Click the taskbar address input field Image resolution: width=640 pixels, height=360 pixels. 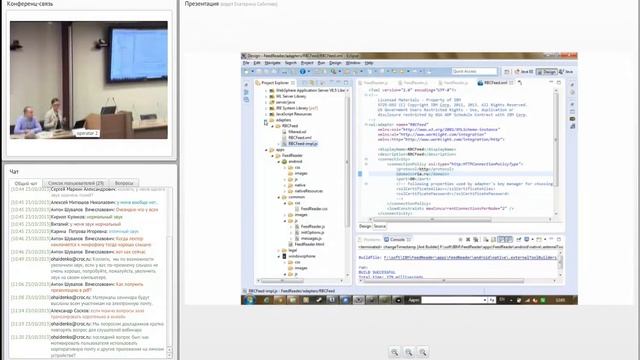pos(454,300)
